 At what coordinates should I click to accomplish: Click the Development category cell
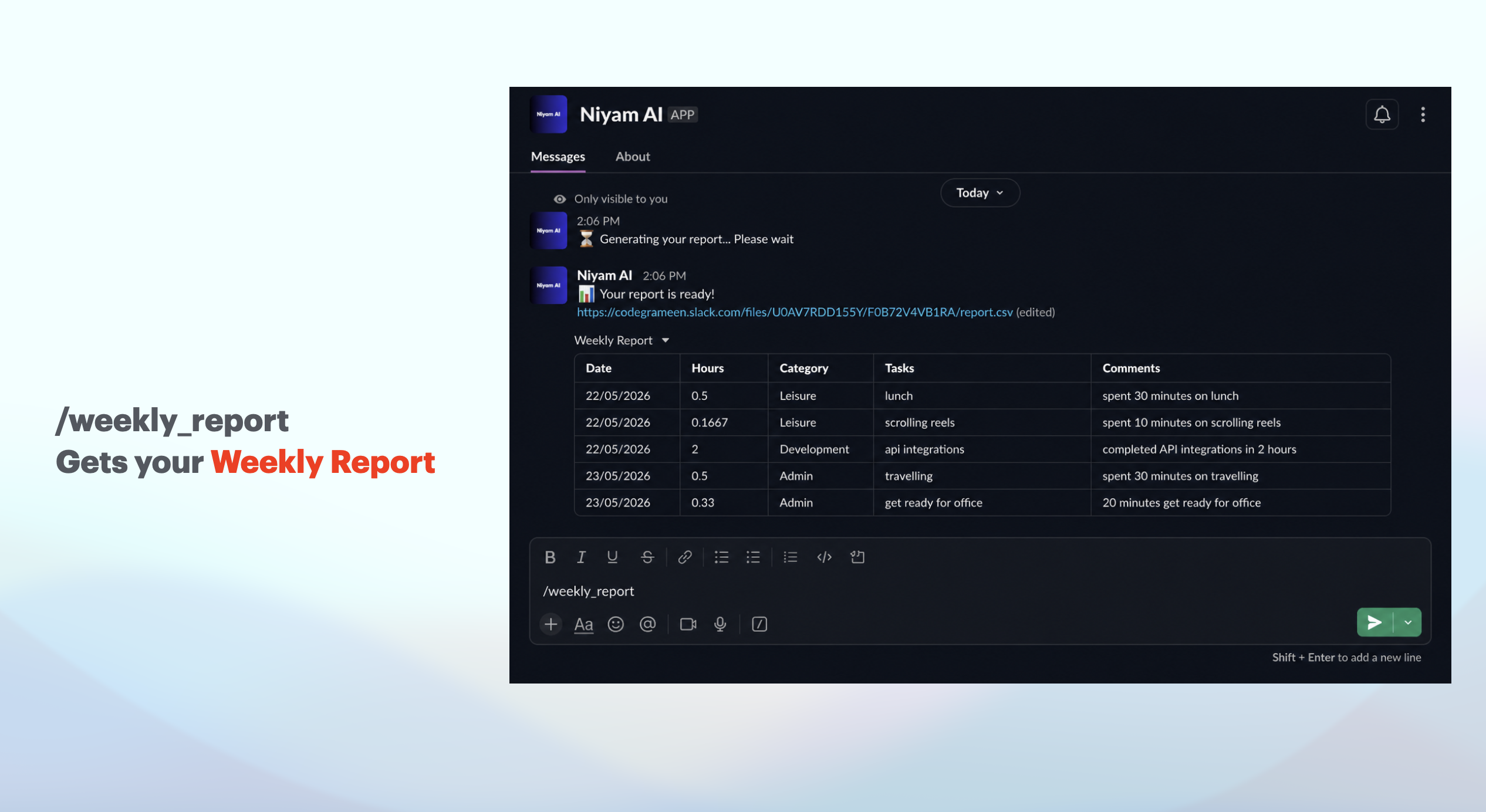pyautogui.click(x=820, y=449)
